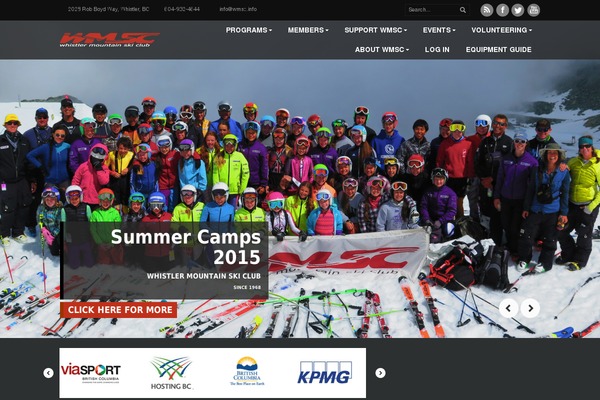Visit the Facebook page icon
This screenshot has height=400, width=600.
[x=502, y=10]
